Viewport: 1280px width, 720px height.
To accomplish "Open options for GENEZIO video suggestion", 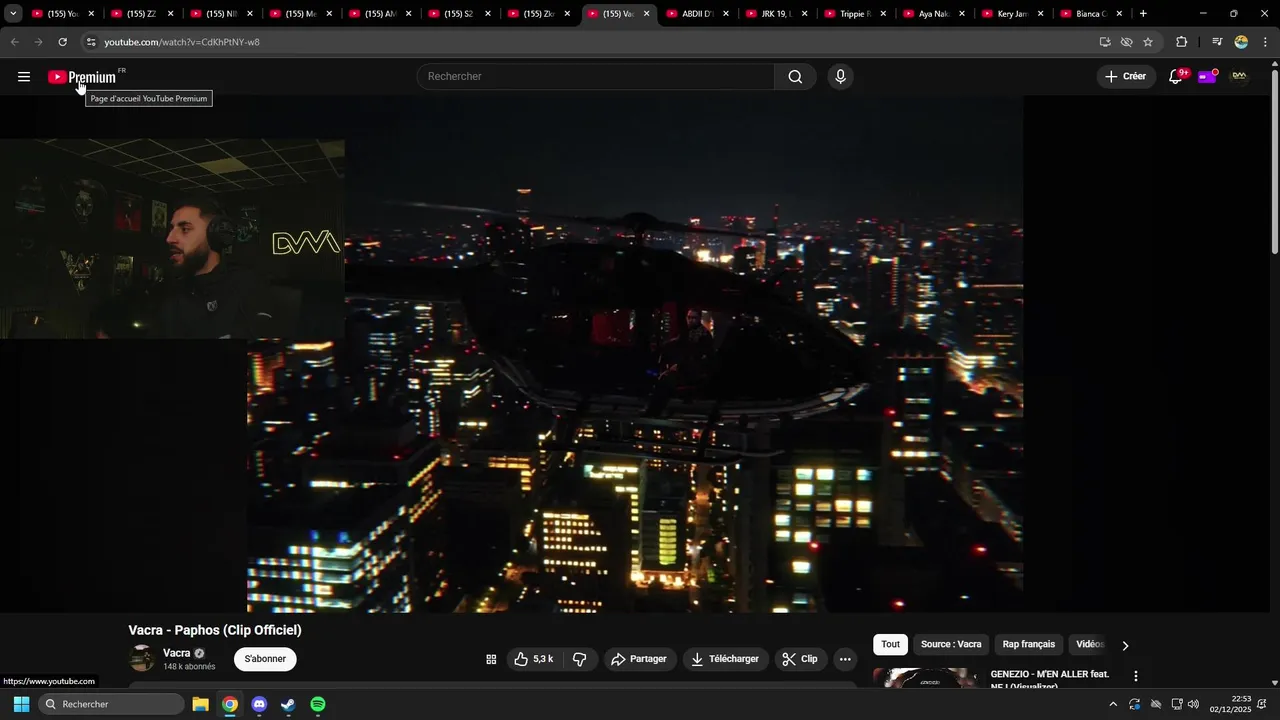I will [1135, 677].
